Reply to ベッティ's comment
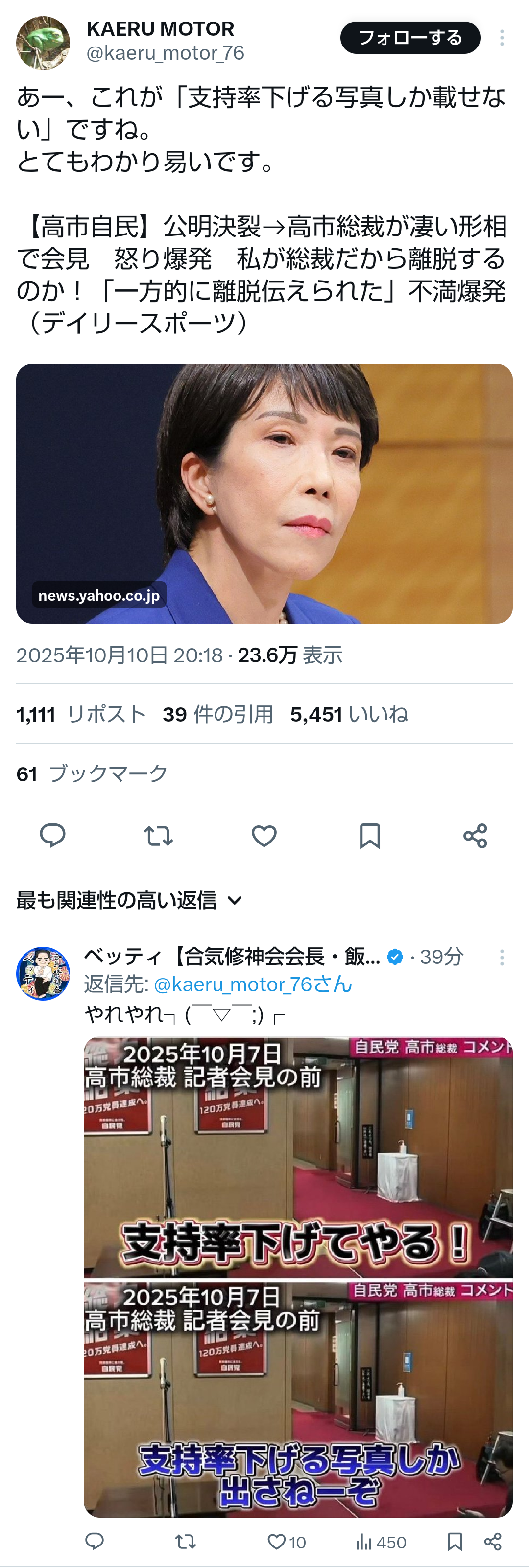This screenshot has height=1568, width=529. tap(95, 1541)
